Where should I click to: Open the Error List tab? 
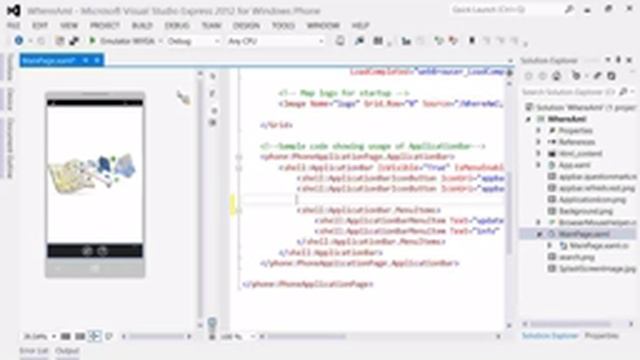pos(33,351)
